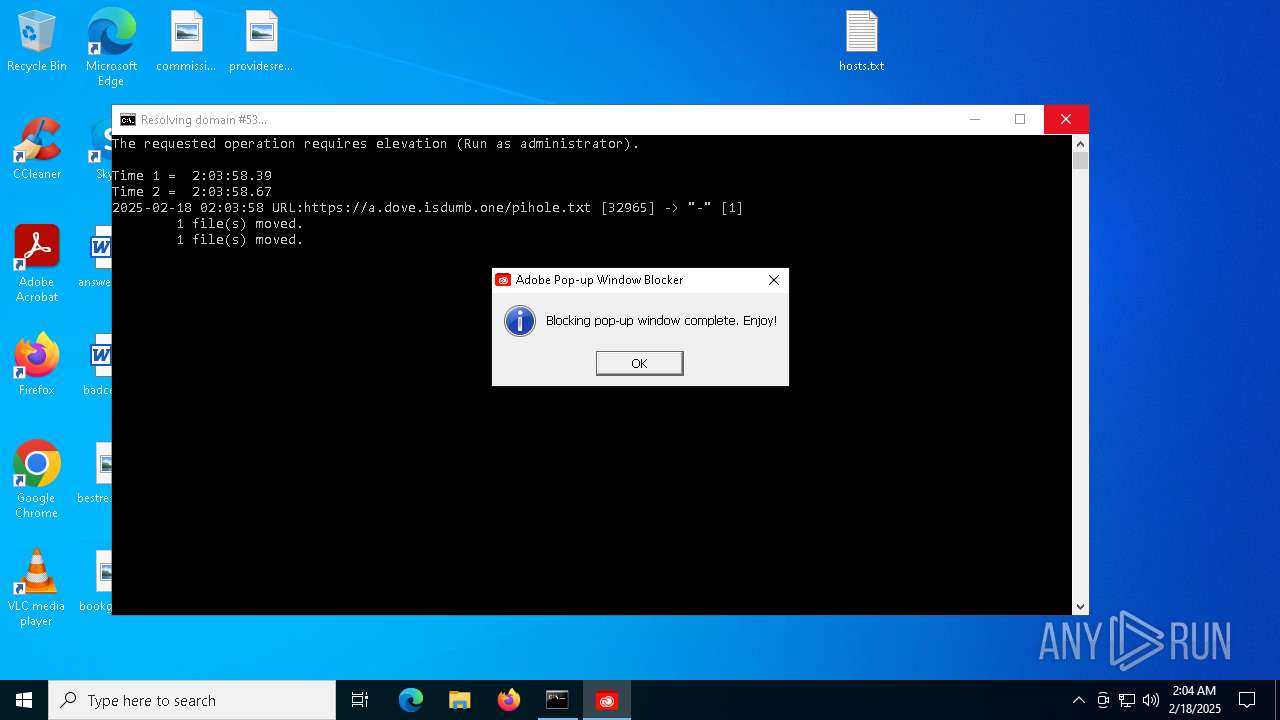Close the Resolving domain console window
This screenshot has height=720, width=1280.
(x=1066, y=119)
